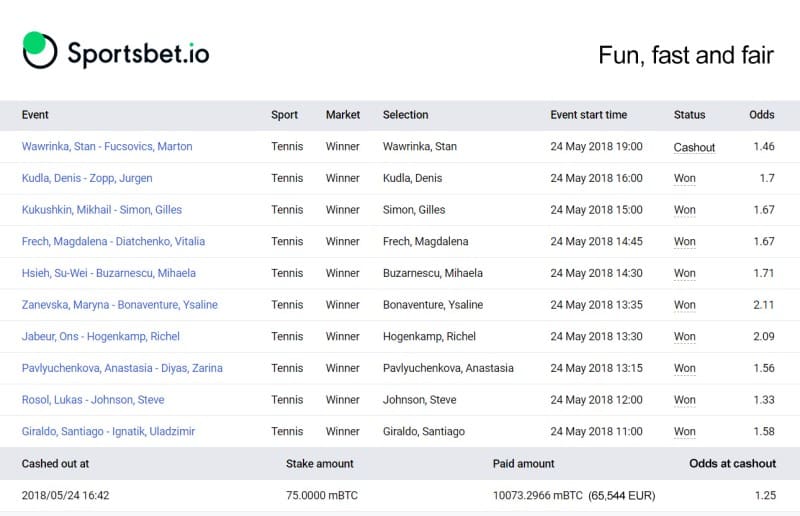
Task: Select the Simon, Gilles selection cell
Action: click(x=414, y=210)
